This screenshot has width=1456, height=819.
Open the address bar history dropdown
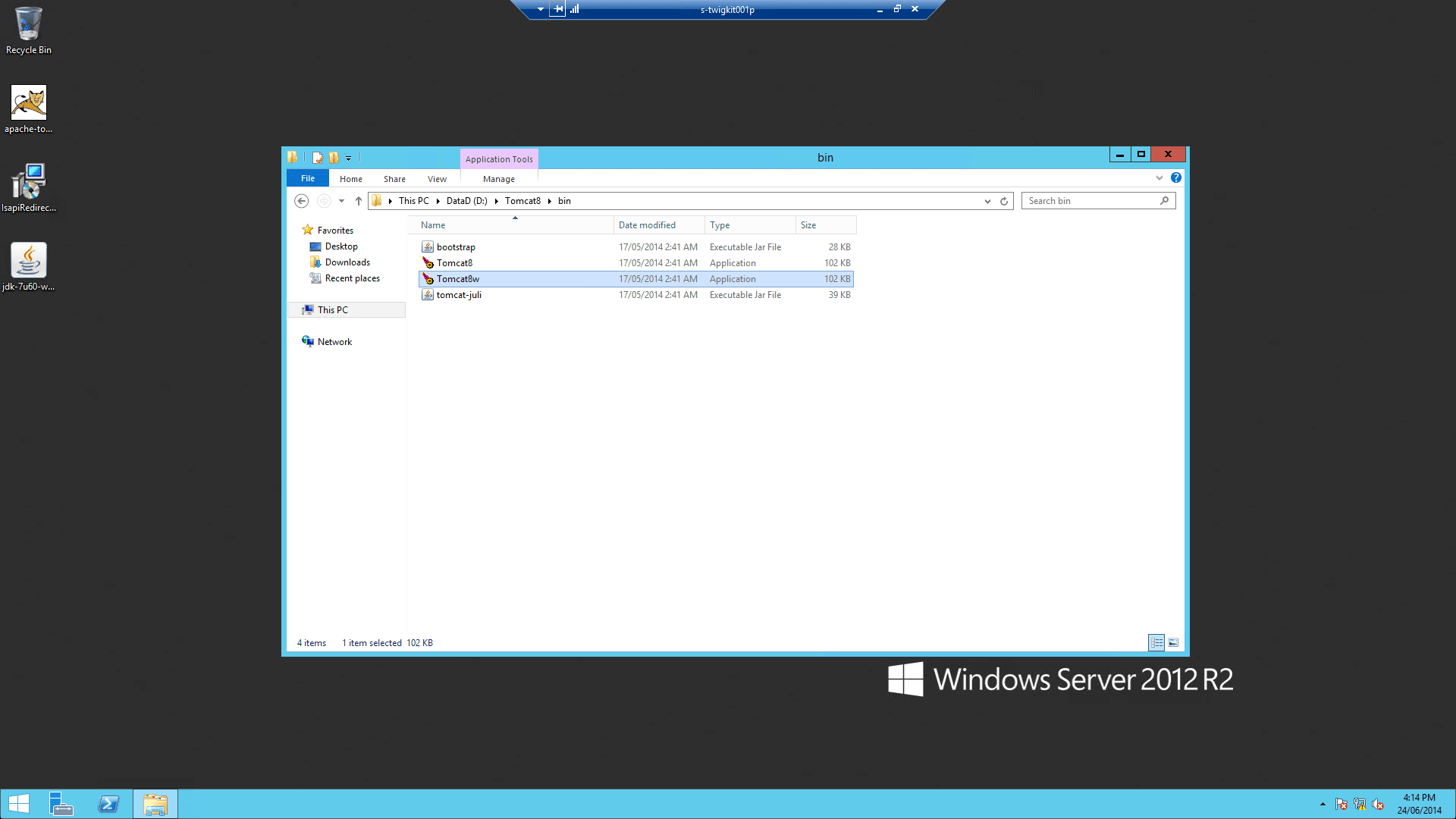point(987,201)
